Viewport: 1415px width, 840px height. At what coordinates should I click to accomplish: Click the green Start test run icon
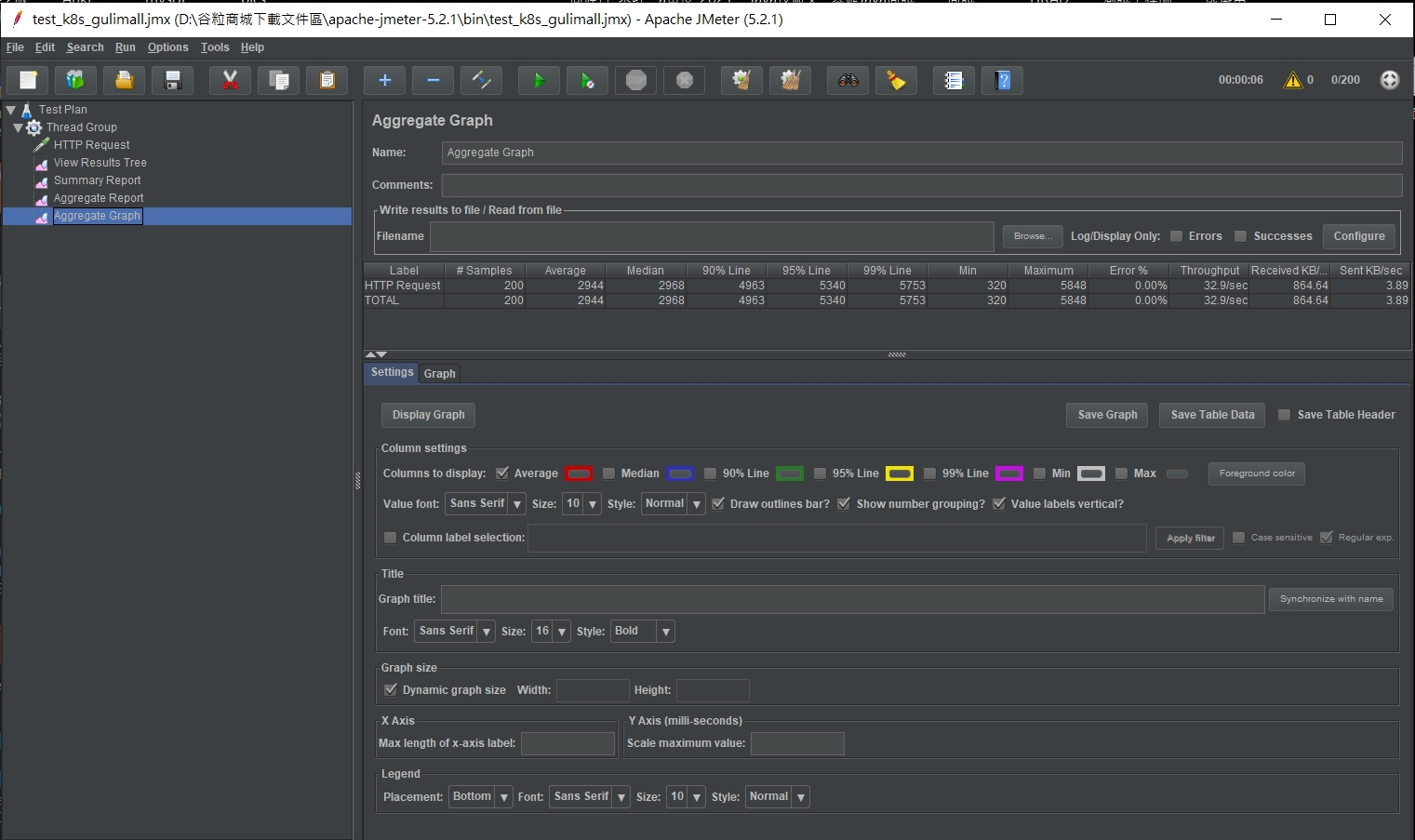[x=539, y=81]
